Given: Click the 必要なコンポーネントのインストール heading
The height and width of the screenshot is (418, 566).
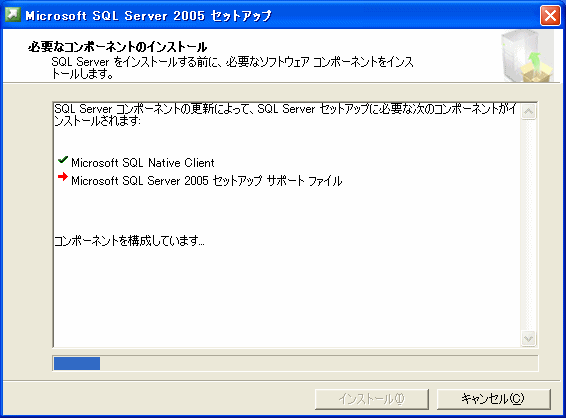Looking at the screenshot, I should pyautogui.click(x=117, y=47).
